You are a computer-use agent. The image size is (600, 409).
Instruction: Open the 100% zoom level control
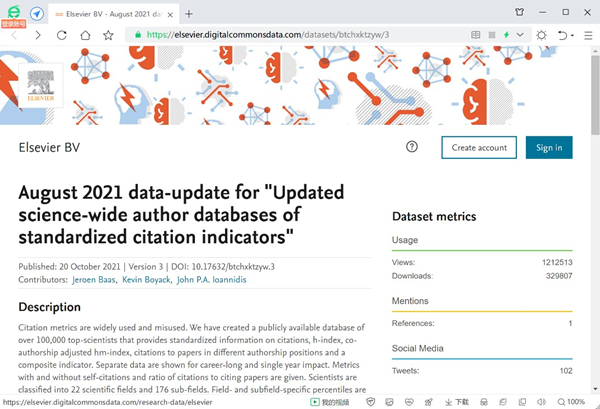[571, 402]
